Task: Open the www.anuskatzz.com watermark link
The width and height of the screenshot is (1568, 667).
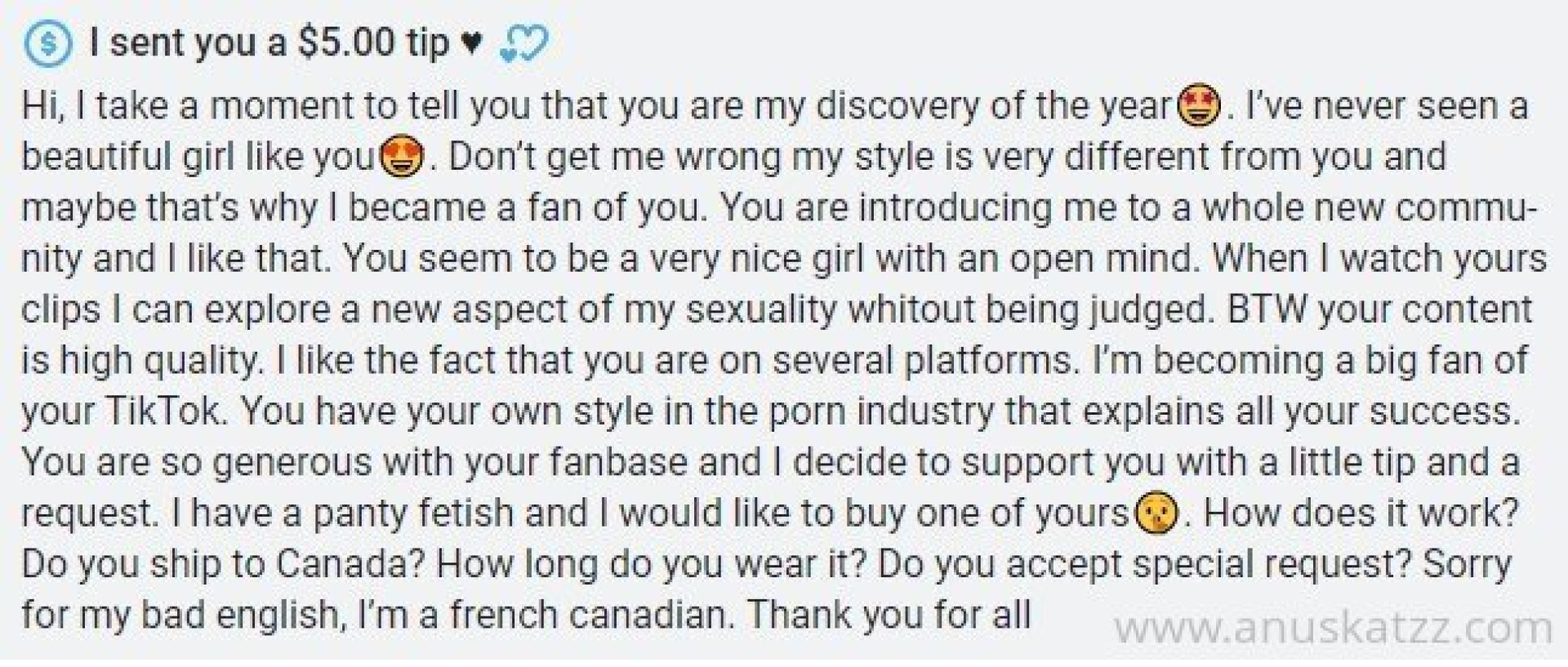Action: (1333, 629)
